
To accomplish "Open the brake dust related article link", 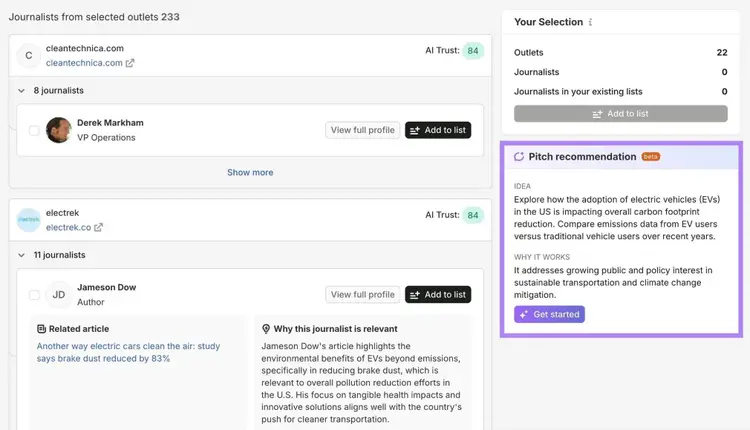I will pyautogui.click(x=128, y=352).
